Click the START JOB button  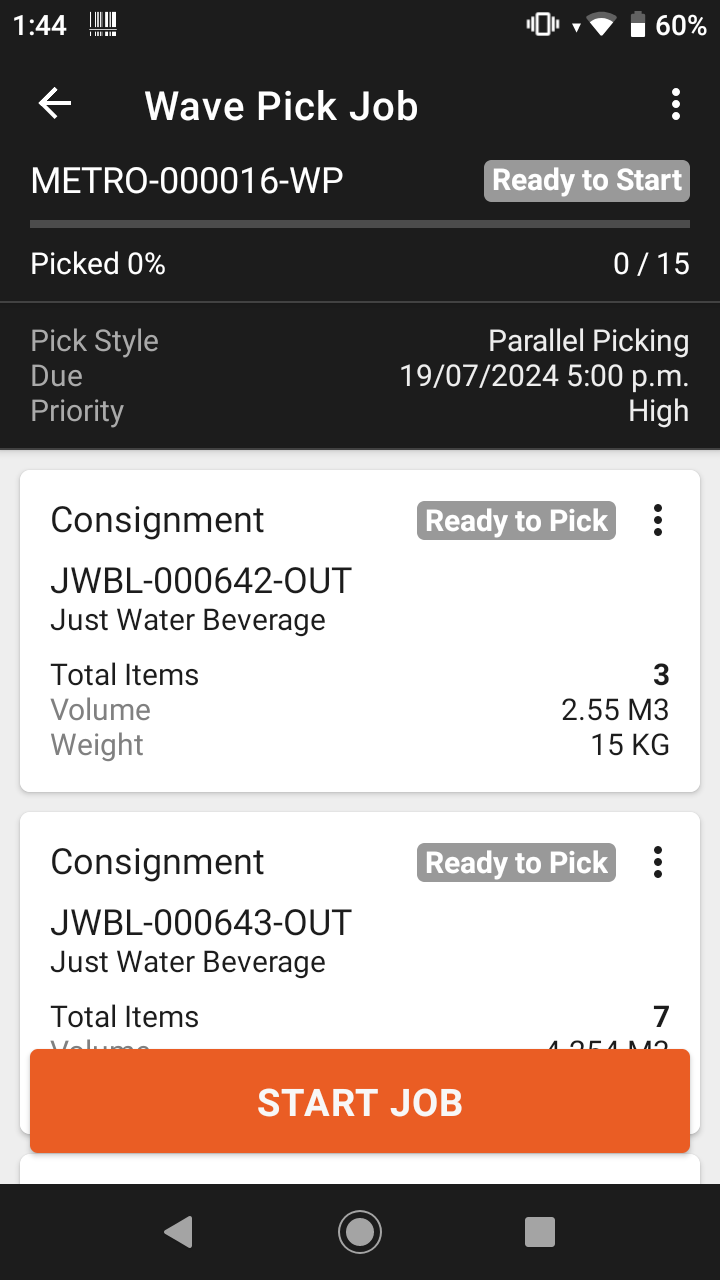tap(360, 1101)
